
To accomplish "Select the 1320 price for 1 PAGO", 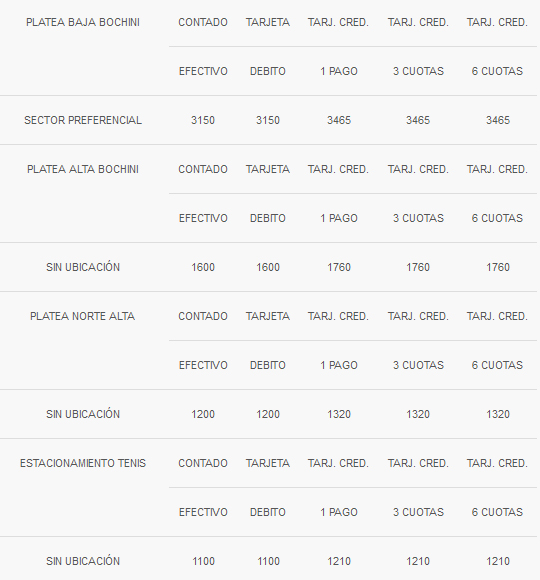I will click(338, 414).
